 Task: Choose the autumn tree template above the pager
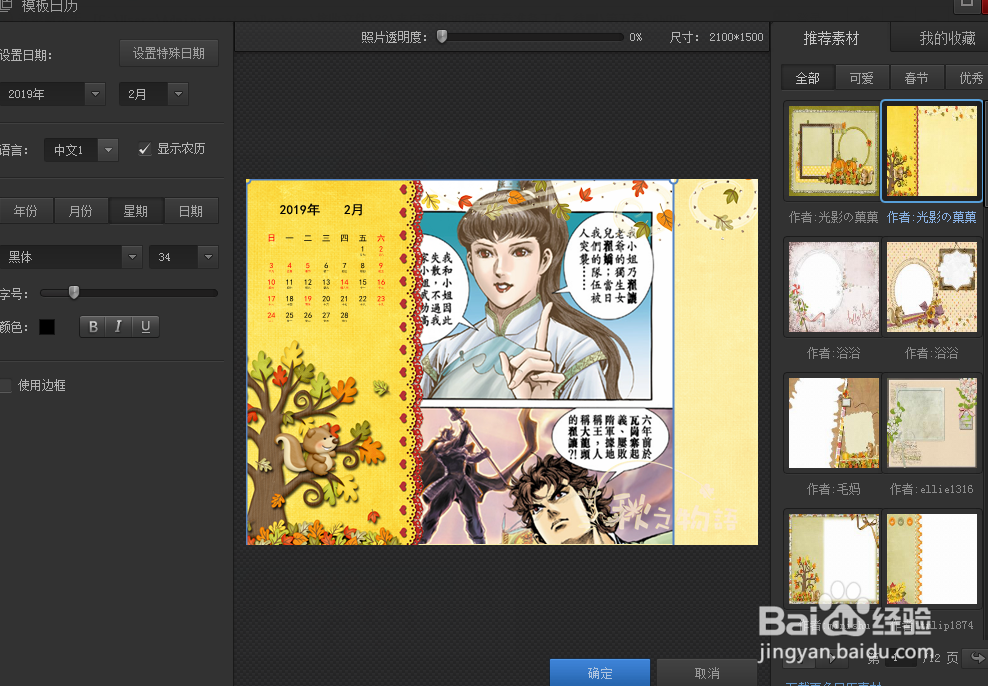tap(834, 559)
